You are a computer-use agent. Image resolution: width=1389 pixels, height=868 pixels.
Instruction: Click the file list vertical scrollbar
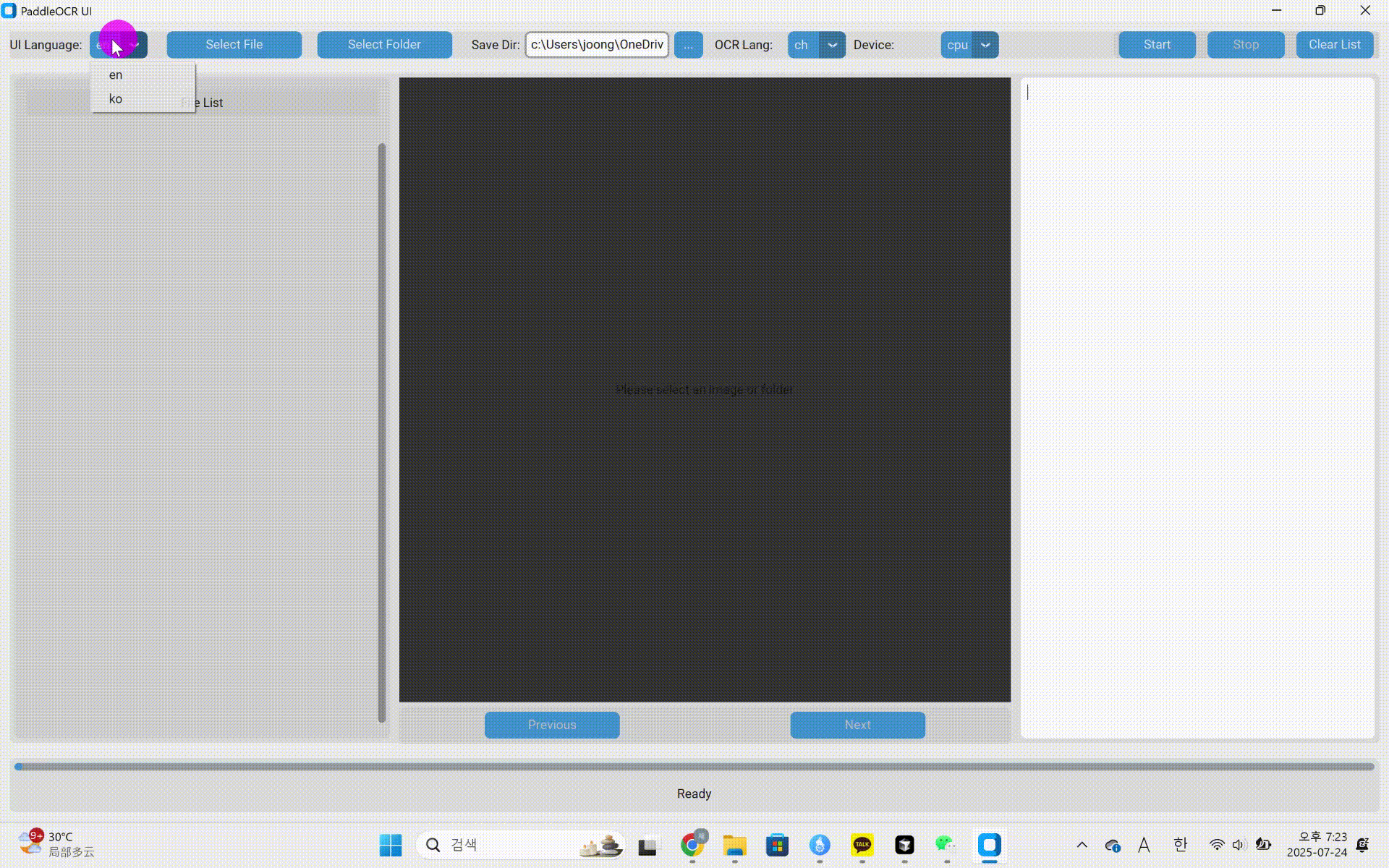point(381,433)
